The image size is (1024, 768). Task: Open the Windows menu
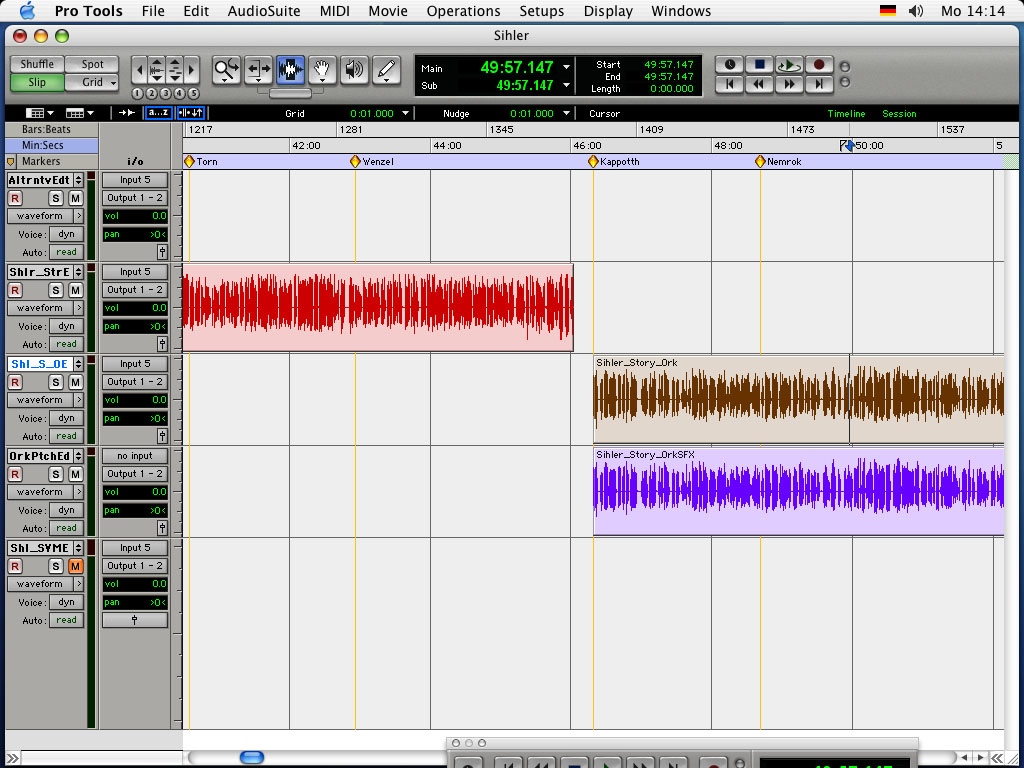(681, 11)
